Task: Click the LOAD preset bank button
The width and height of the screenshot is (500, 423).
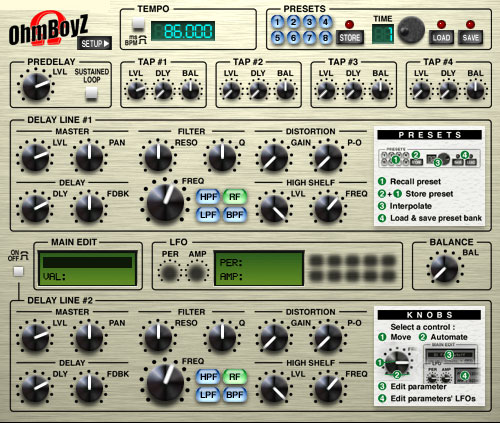Action: (x=441, y=38)
